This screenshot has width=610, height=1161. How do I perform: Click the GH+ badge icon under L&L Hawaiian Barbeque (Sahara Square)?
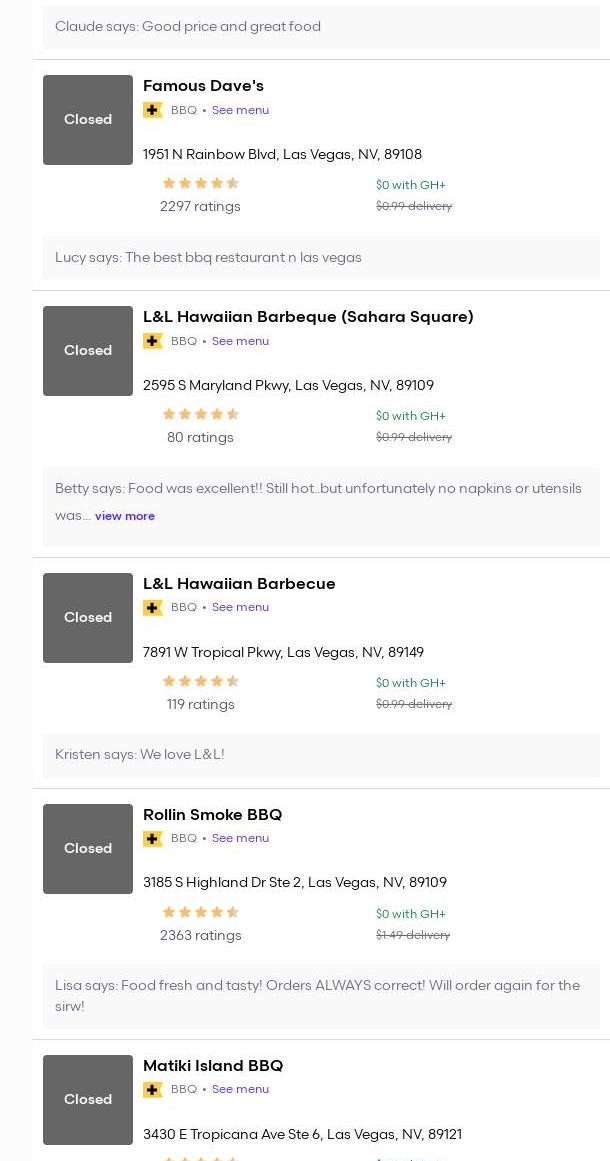click(153, 341)
